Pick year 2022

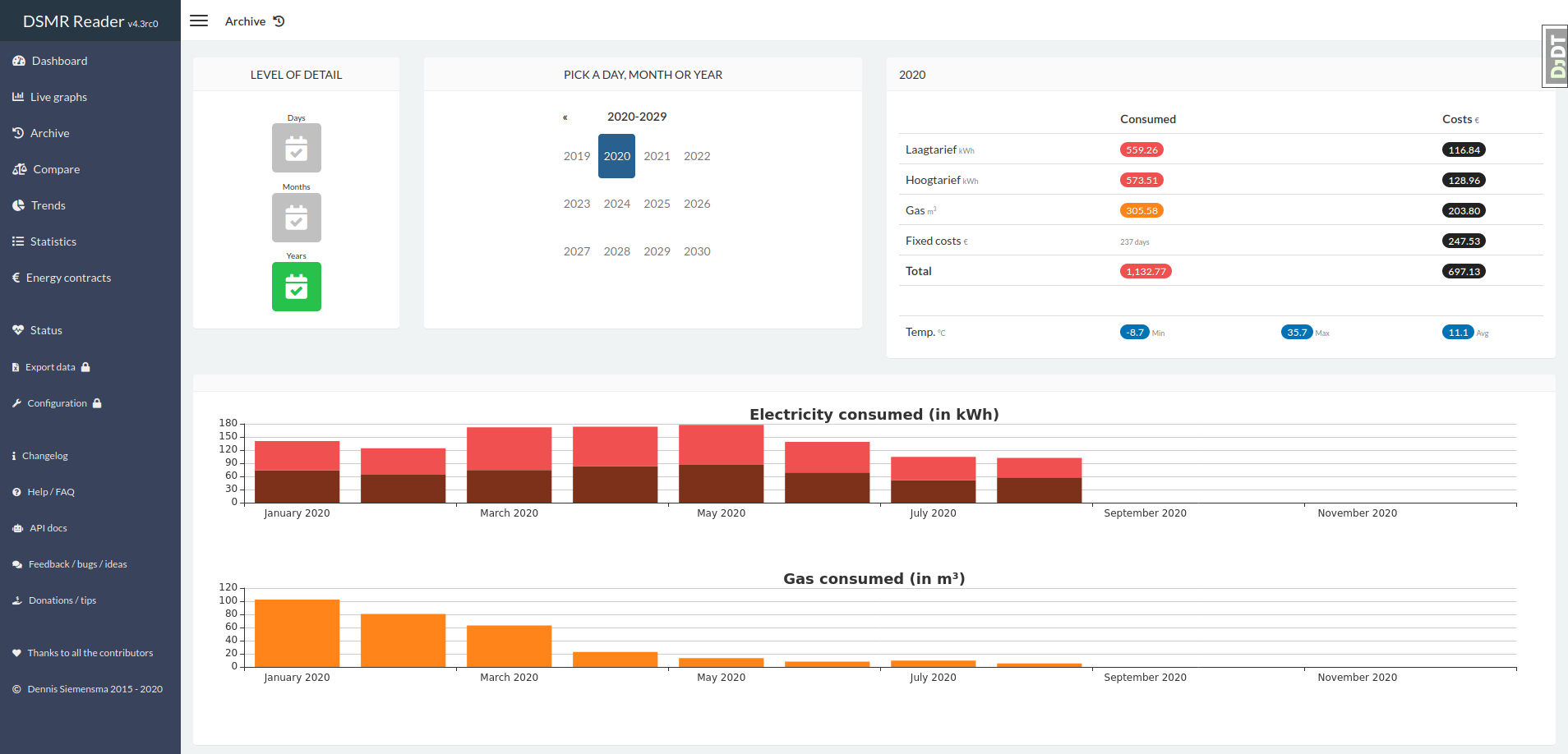(x=697, y=156)
